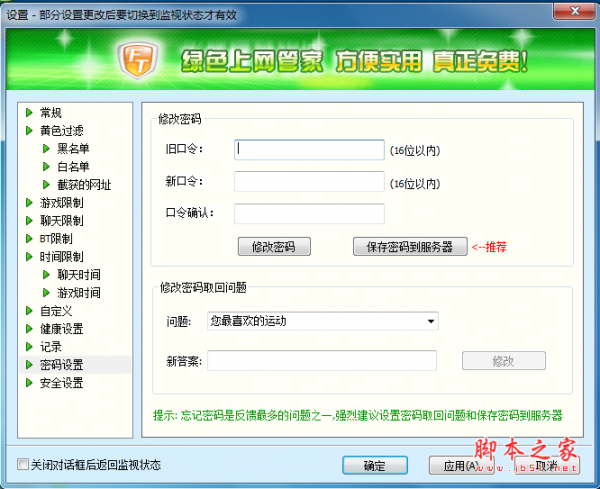Select 黄色过滤 in the sidebar
The image size is (600, 489).
coord(62,130)
